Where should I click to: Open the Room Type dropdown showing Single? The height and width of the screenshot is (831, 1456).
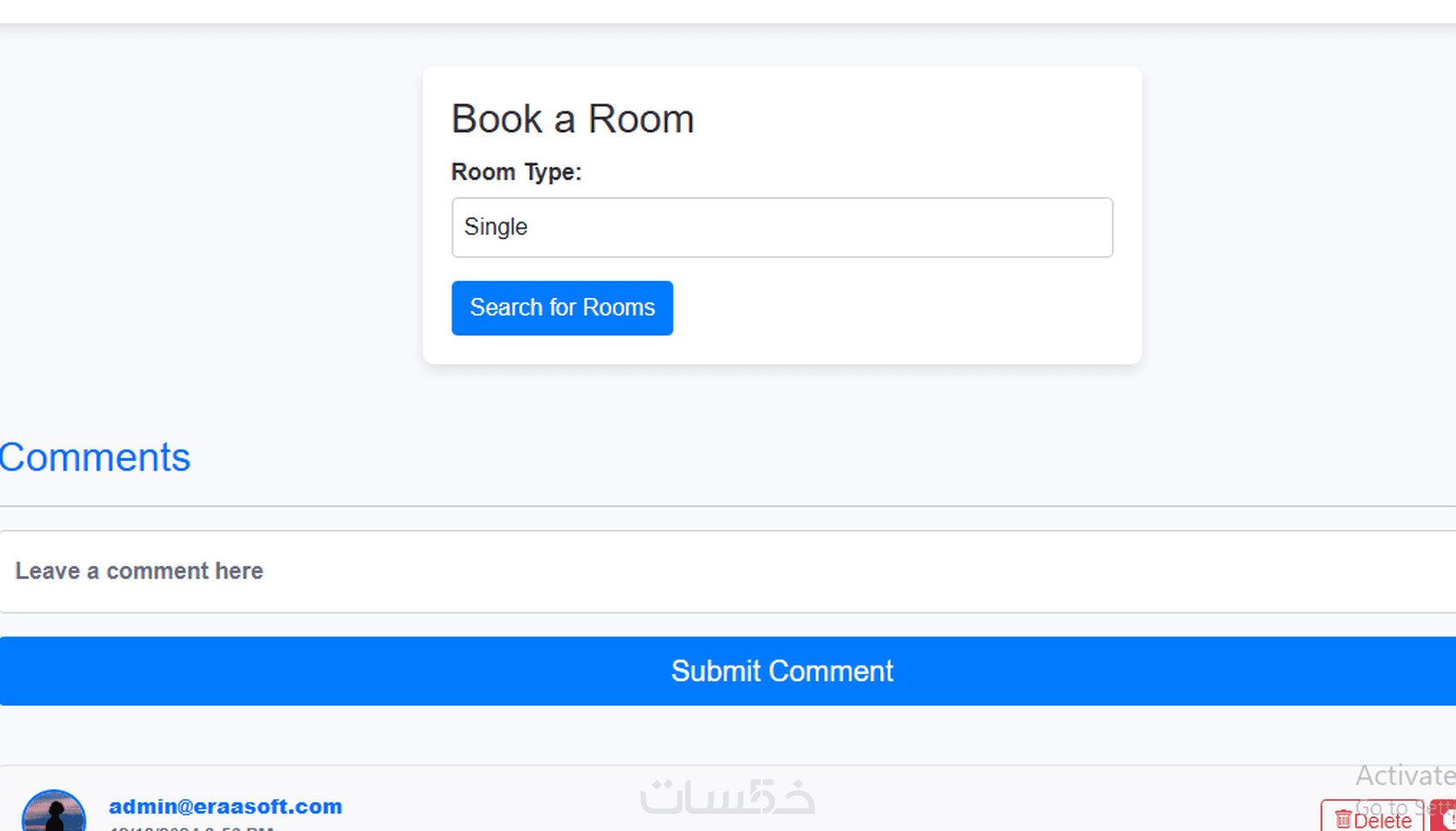coord(781,227)
